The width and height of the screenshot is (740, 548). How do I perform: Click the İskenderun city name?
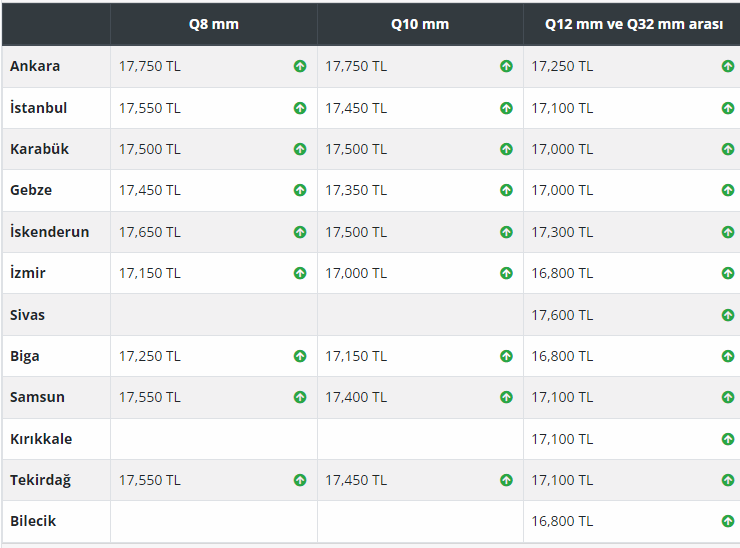tap(50, 232)
